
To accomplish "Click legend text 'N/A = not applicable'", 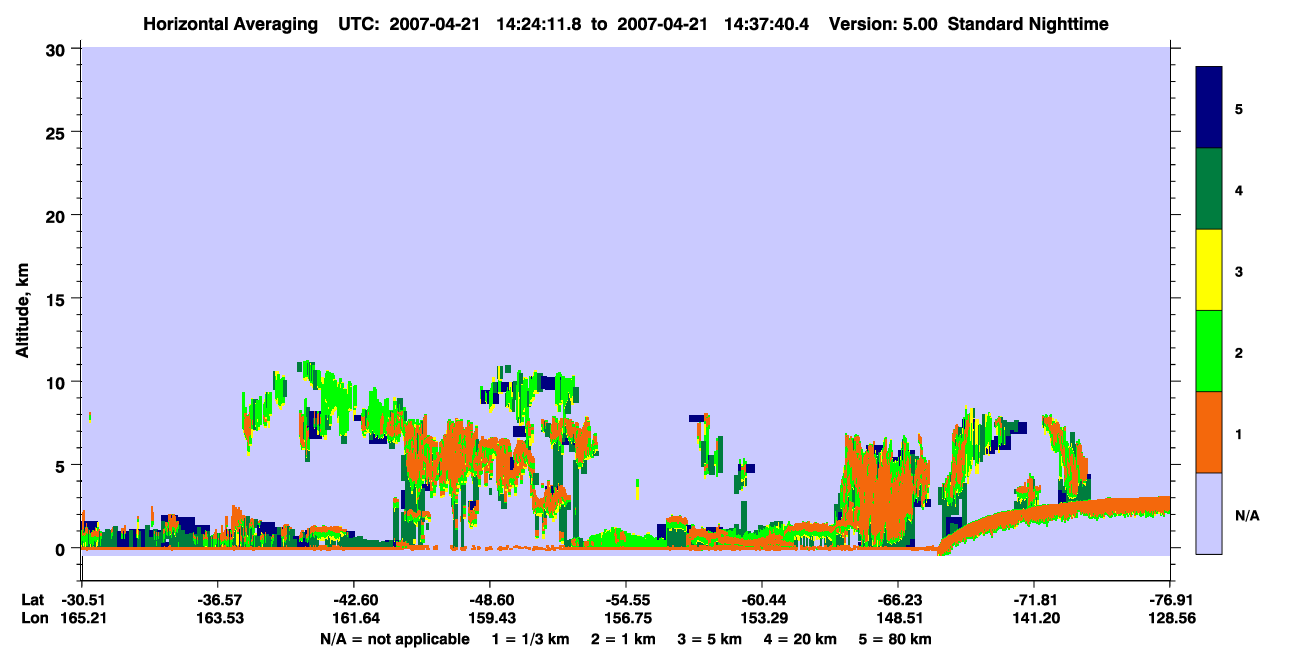I will tap(394, 639).
